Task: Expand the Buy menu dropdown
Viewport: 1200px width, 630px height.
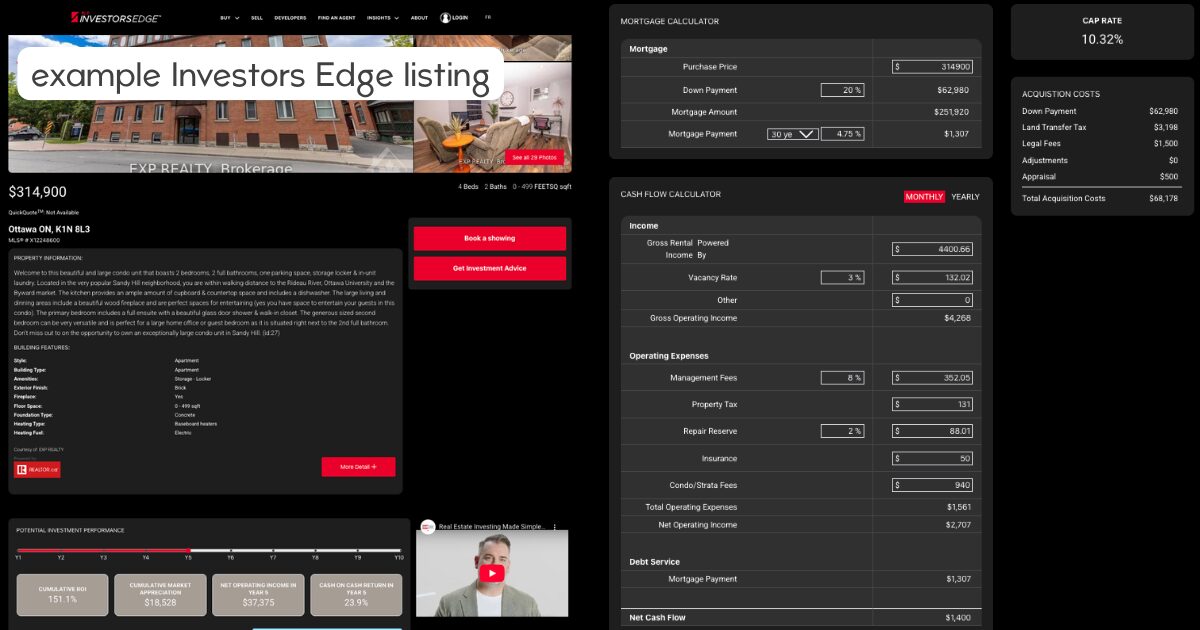Action: [229, 17]
